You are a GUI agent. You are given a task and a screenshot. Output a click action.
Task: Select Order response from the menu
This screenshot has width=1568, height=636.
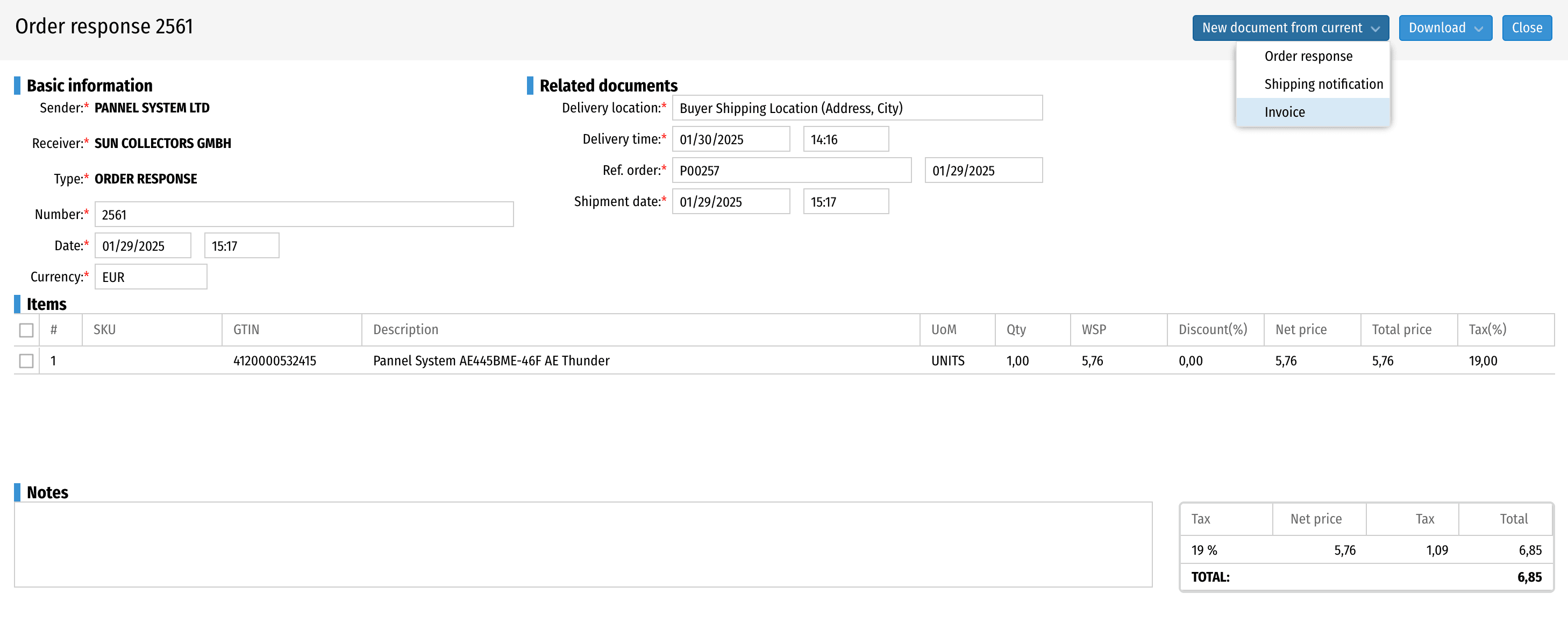click(x=1313, y=56)
